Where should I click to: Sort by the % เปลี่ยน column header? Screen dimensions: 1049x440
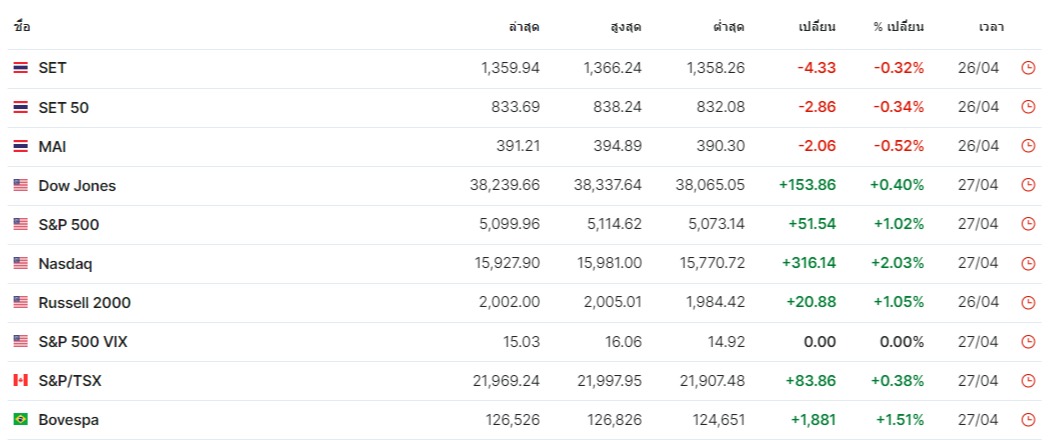click(x=898, y=27)
